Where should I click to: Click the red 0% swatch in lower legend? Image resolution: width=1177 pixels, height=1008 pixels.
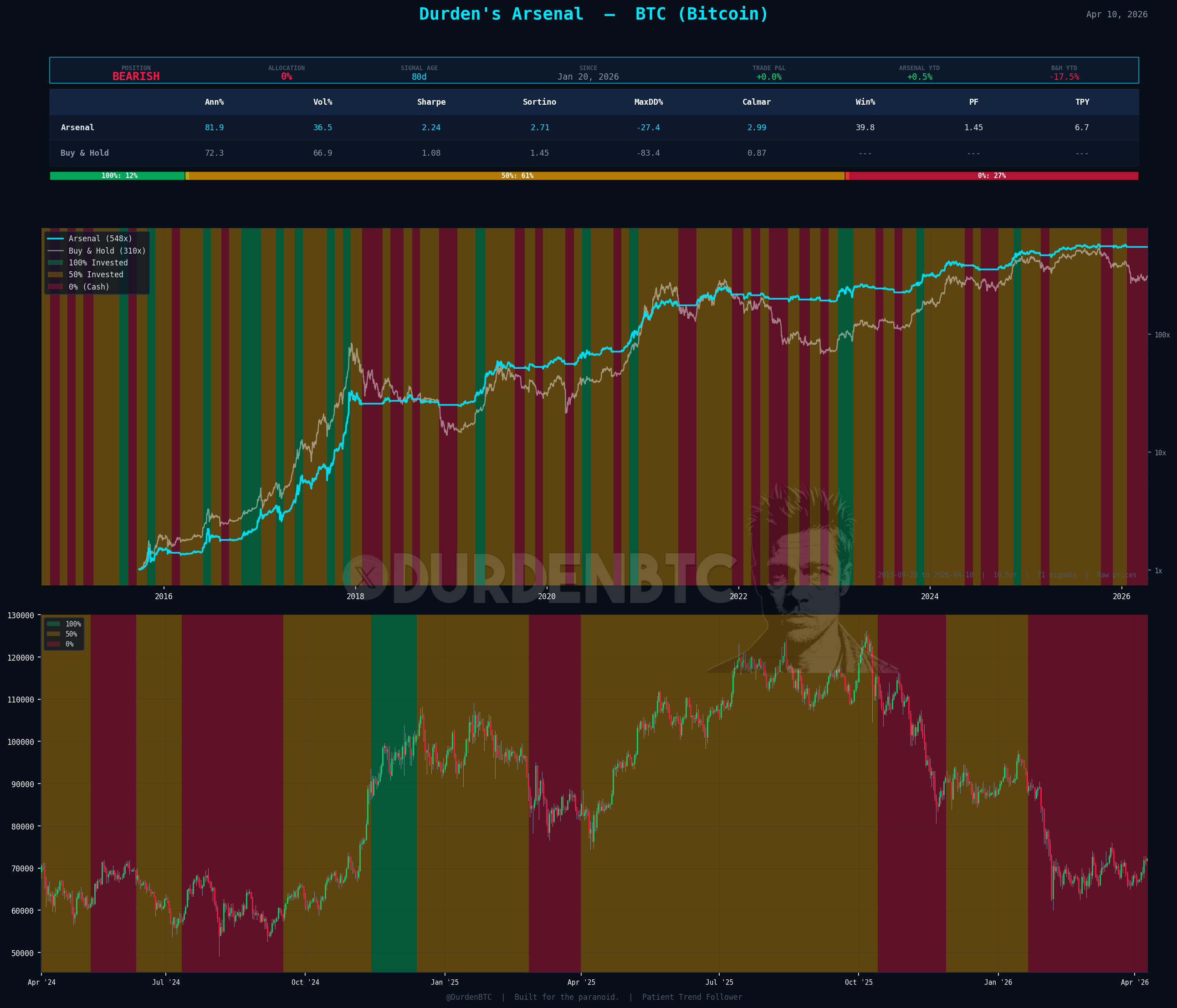[53, 644]
